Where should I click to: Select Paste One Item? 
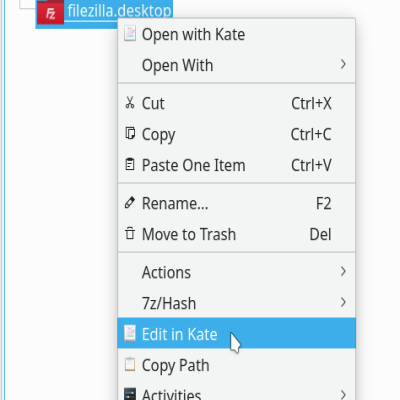(x=237, y=165)
